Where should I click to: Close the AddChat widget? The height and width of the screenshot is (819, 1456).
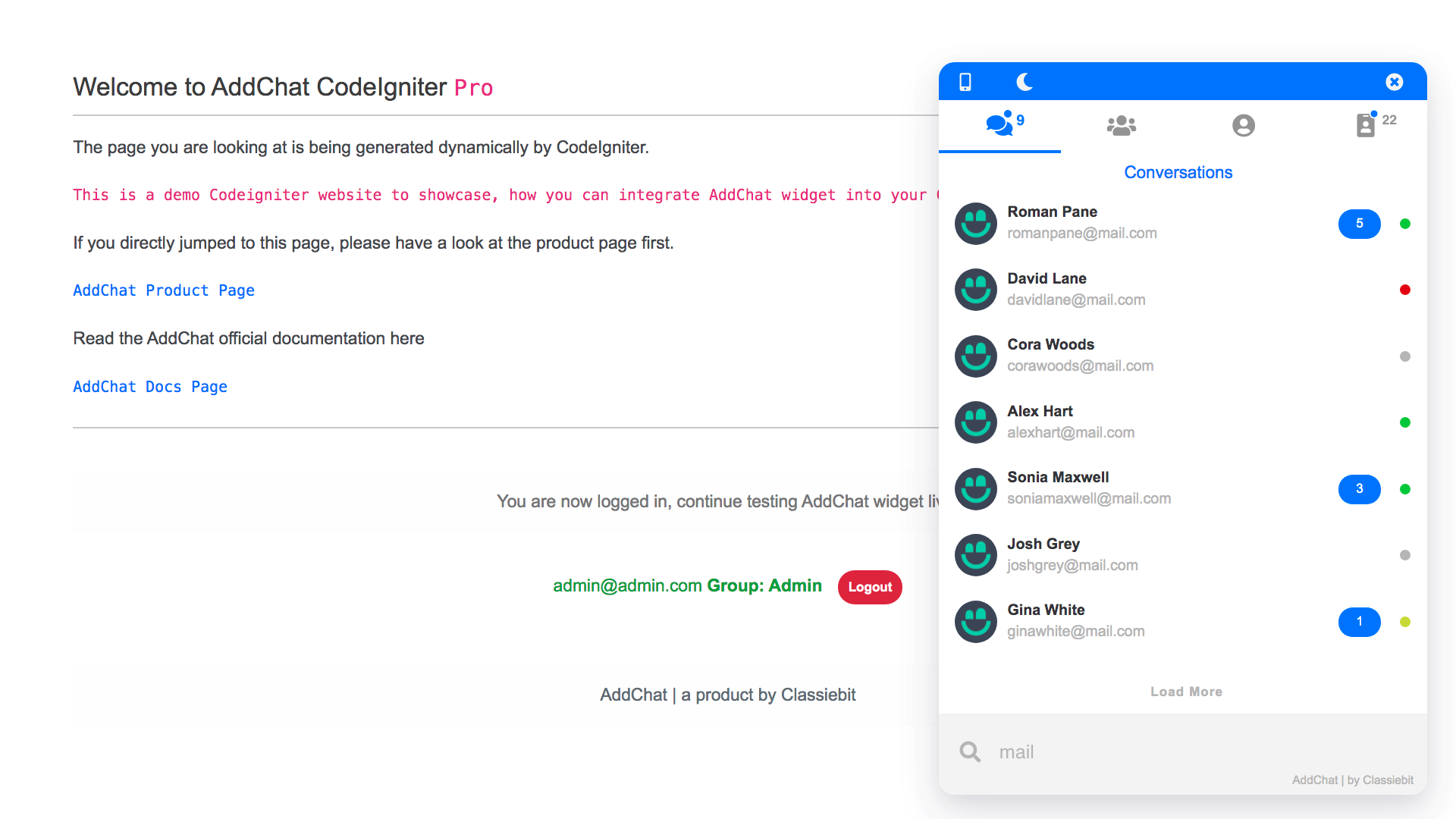pyautogui.click(x=1394, y=82)
